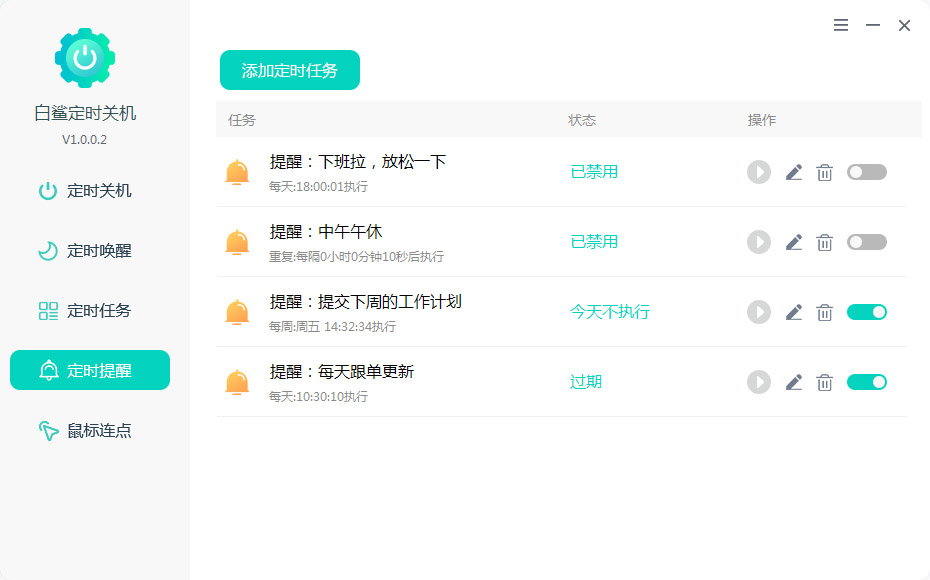Go to the 定时任务 section

point(89,311)
